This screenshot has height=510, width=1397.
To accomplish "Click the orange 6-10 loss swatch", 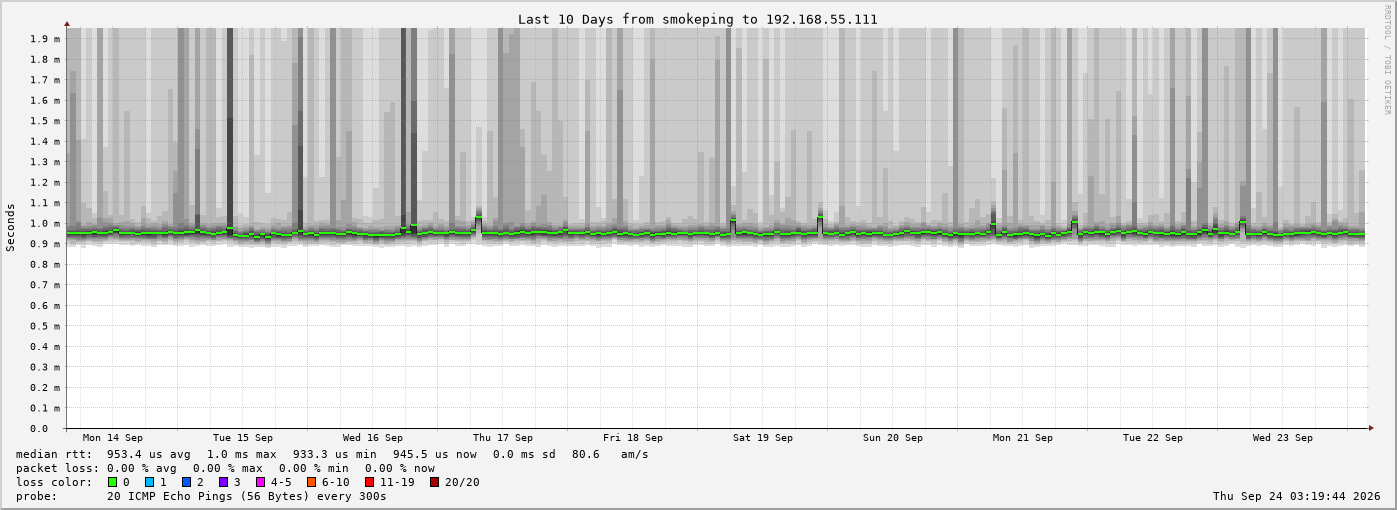I will [x=312, y=482].
